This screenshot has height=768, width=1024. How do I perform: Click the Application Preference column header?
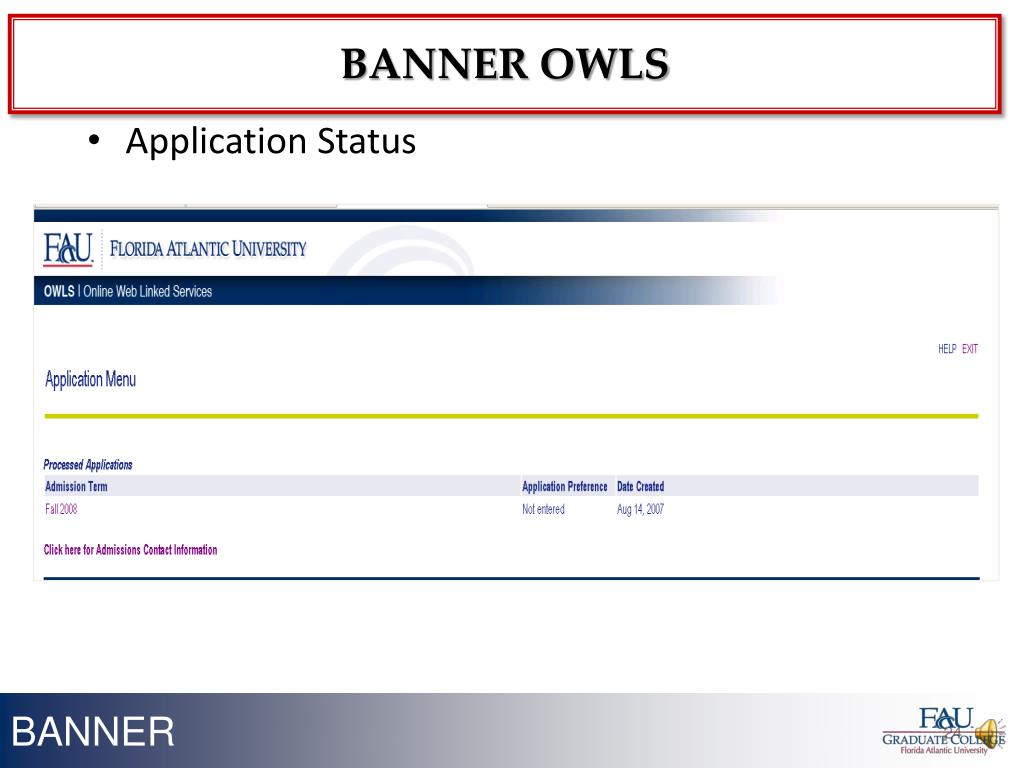click(565, 487)
